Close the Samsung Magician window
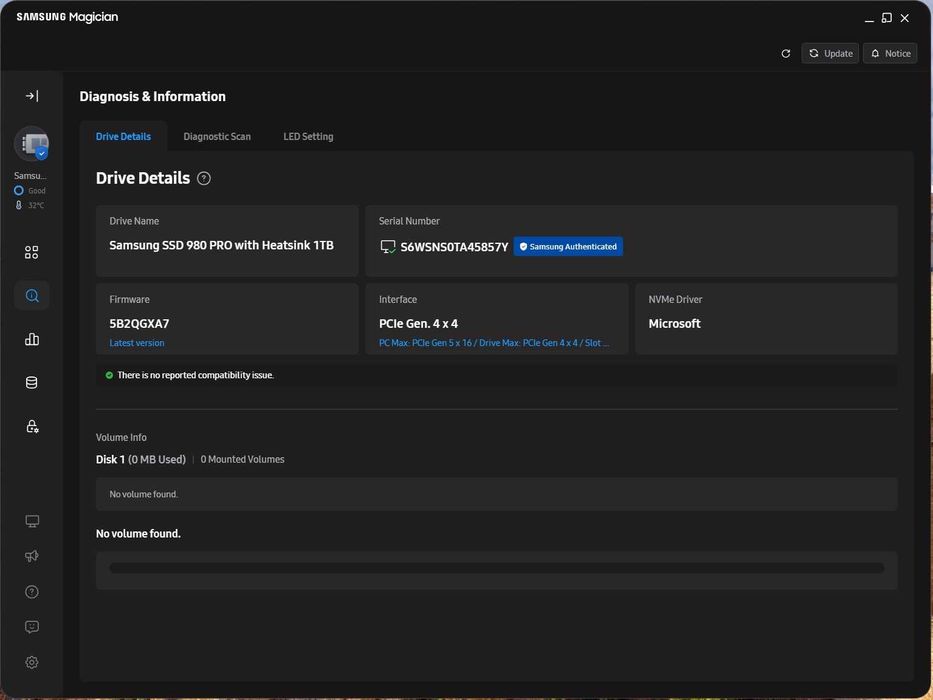The height and width of the screenshot is (700, 933). (x=904, y=18)
